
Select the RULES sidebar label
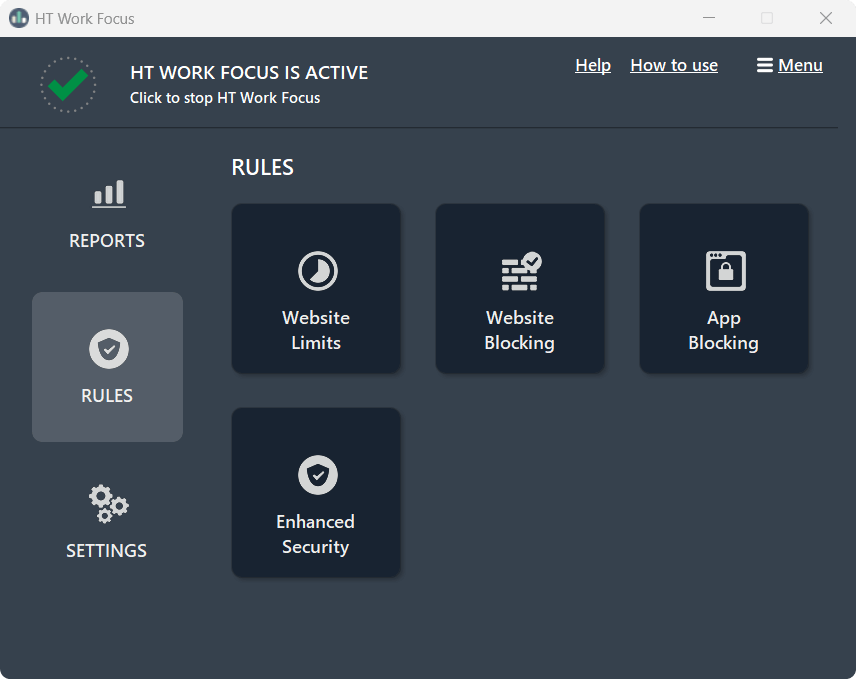tap(107, 396)
